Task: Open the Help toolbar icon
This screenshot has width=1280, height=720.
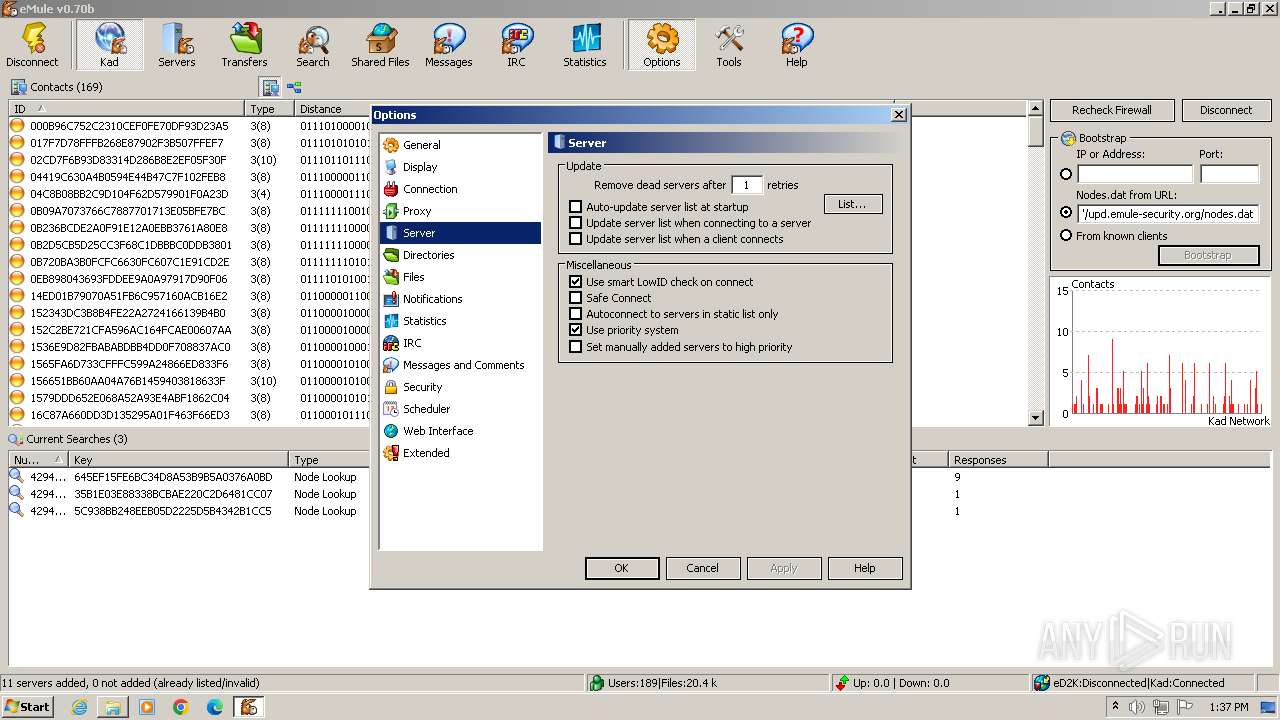Action: [797, 45]
